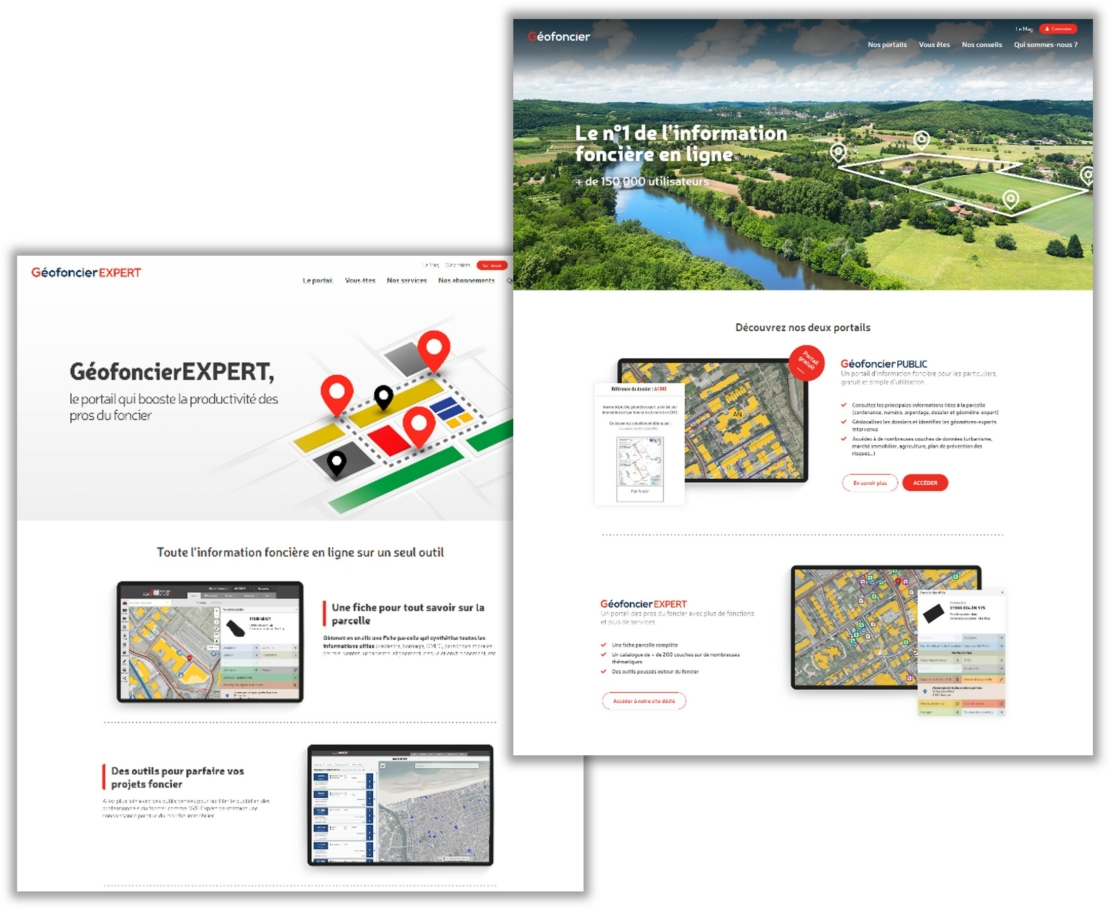Click the Géofoncier logo on the landscape page
The width and height of the screenshot is (1110, 909).
click(559, 37)
